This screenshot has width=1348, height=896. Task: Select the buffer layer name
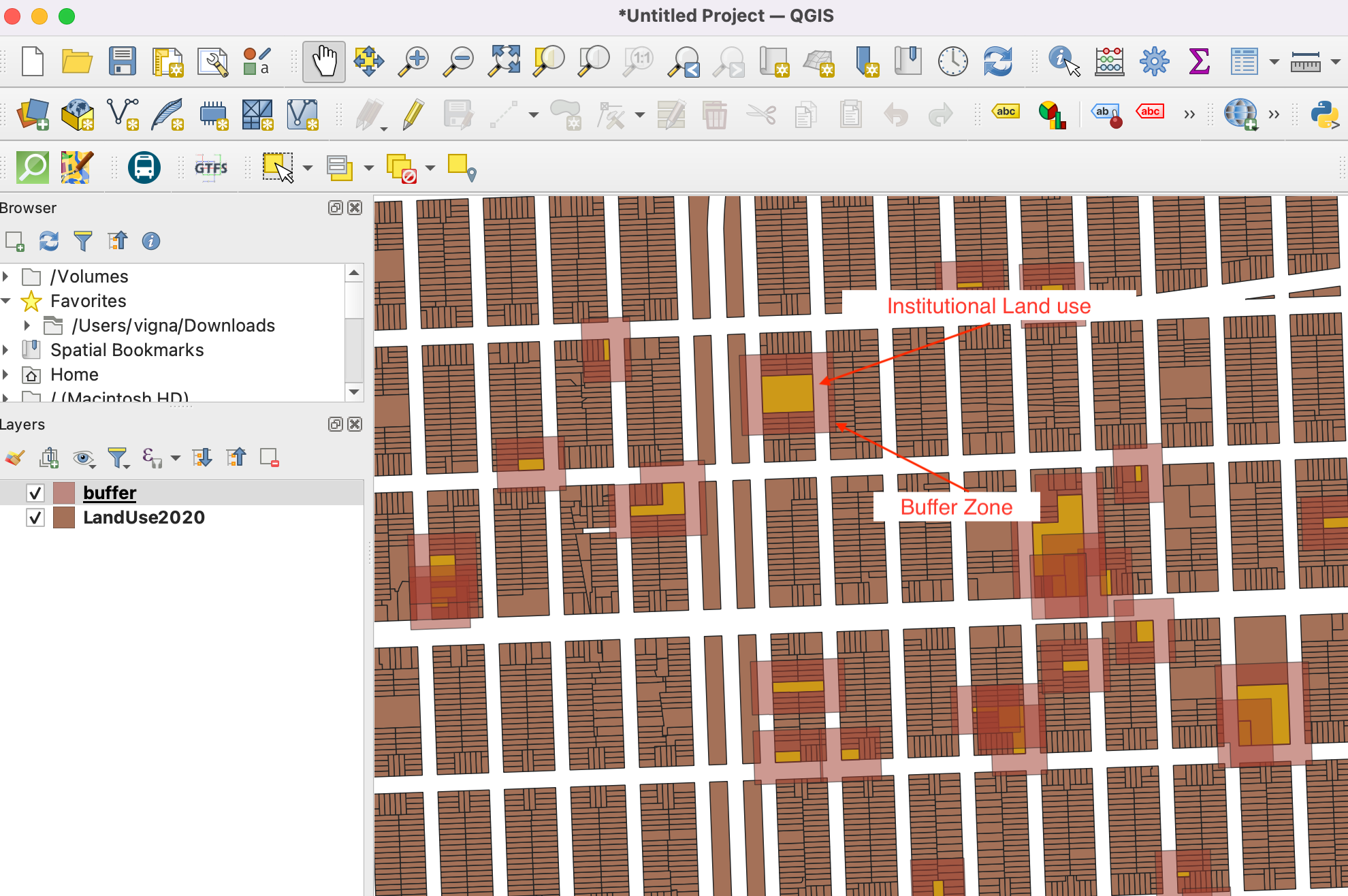pos(110,492)
